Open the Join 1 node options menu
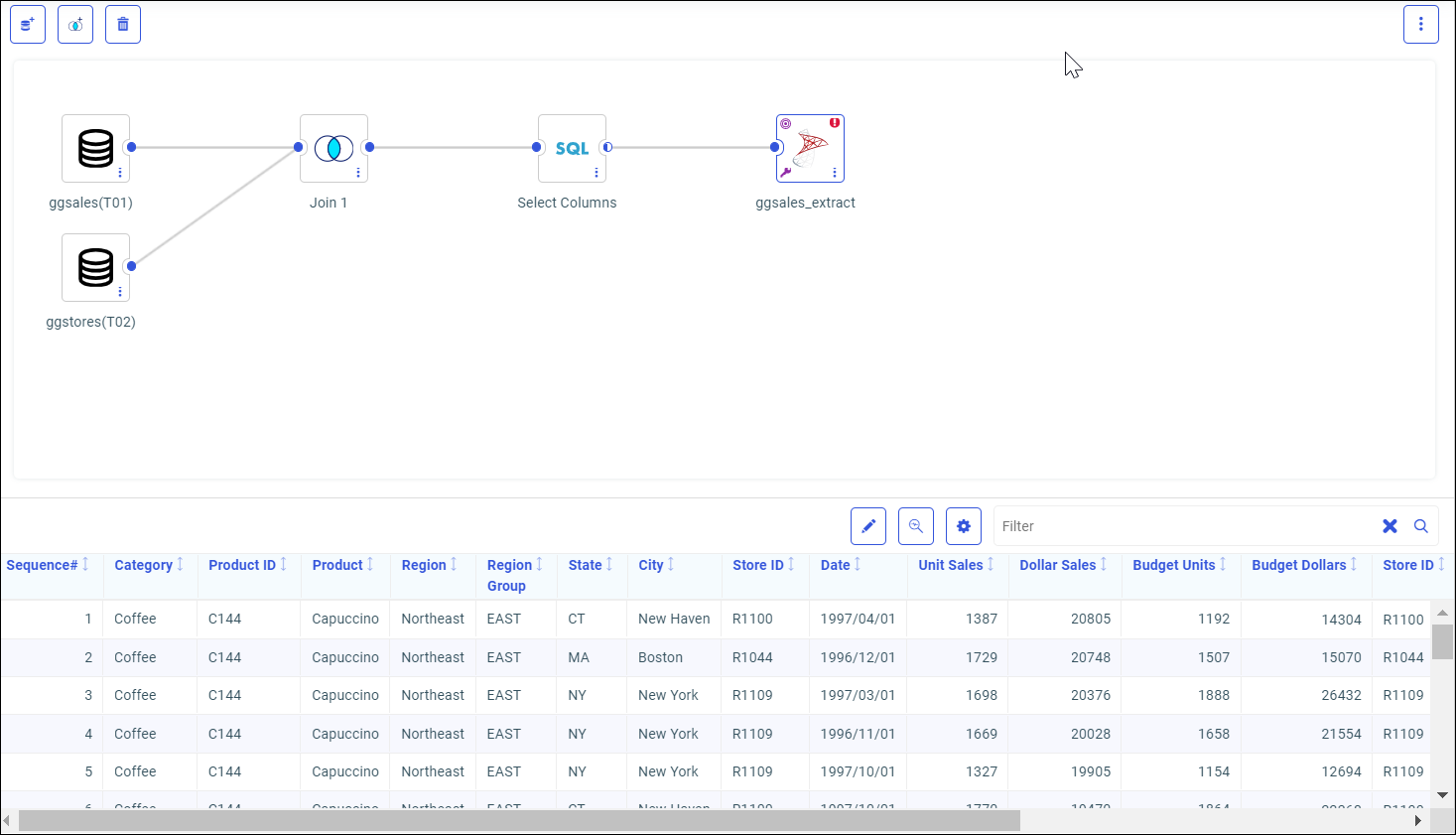The width and height of the screenshot is (1456, 835). (x=358, y=173)
